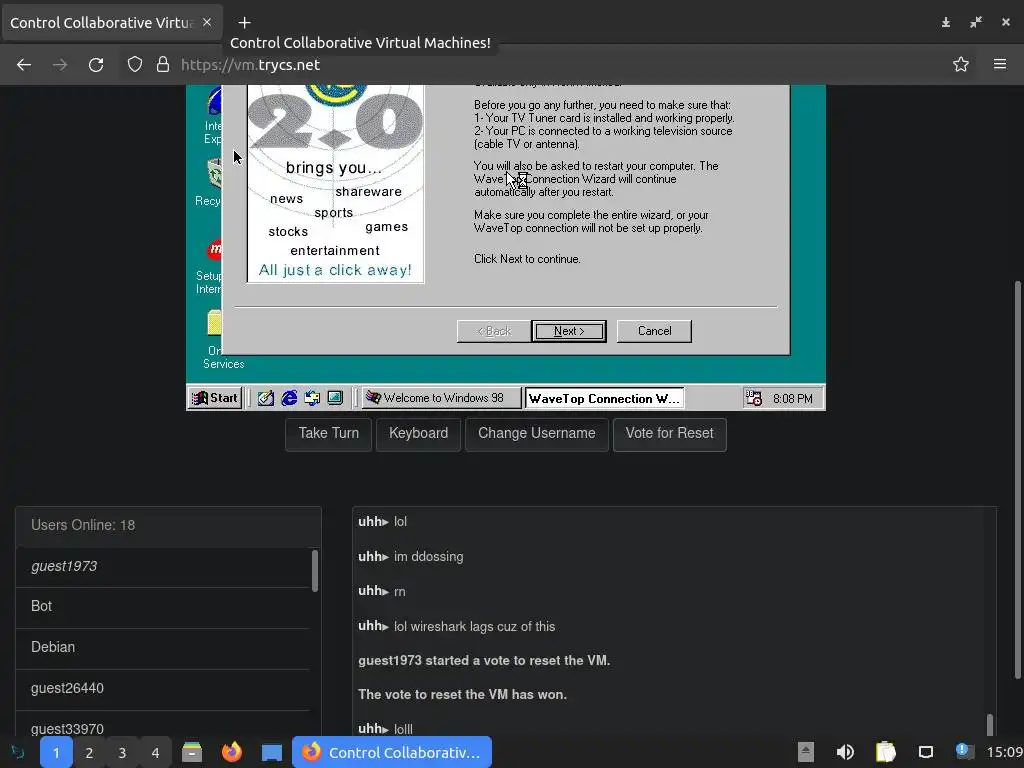Click the Internet Explorer desktop icon
This screenshot has height=768, width=1024.
tap(213, 114)
